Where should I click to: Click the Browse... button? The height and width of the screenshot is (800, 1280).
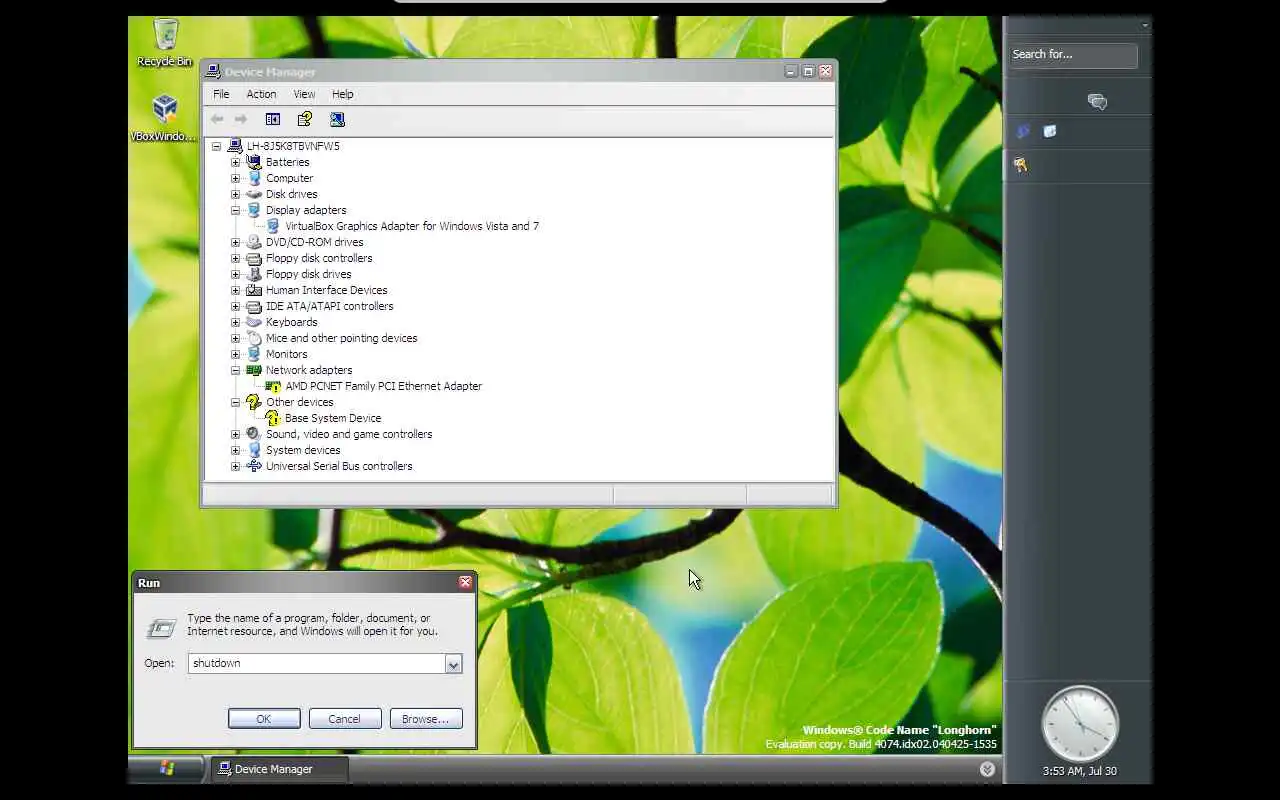pyautogui.click(x=426, y=719)
